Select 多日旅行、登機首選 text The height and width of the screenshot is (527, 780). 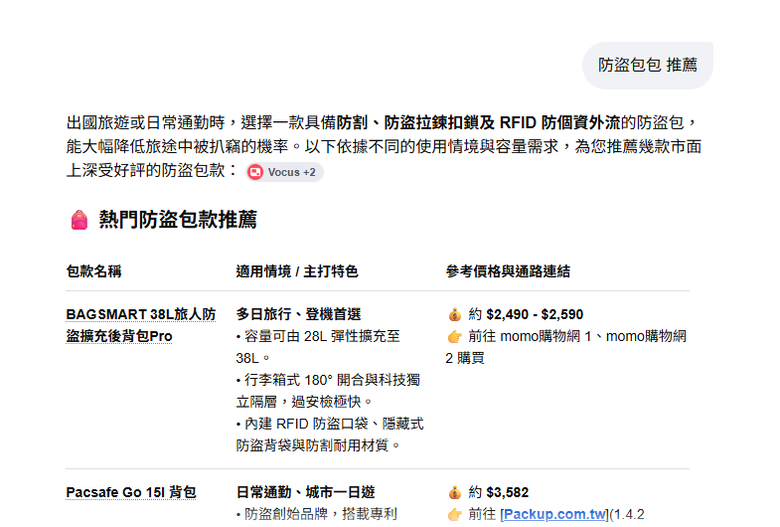point(298,315)
